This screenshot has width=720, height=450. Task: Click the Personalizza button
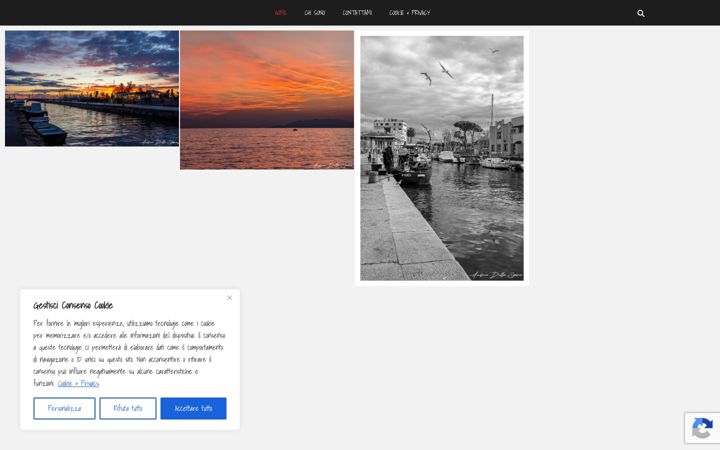coord(64,408)
